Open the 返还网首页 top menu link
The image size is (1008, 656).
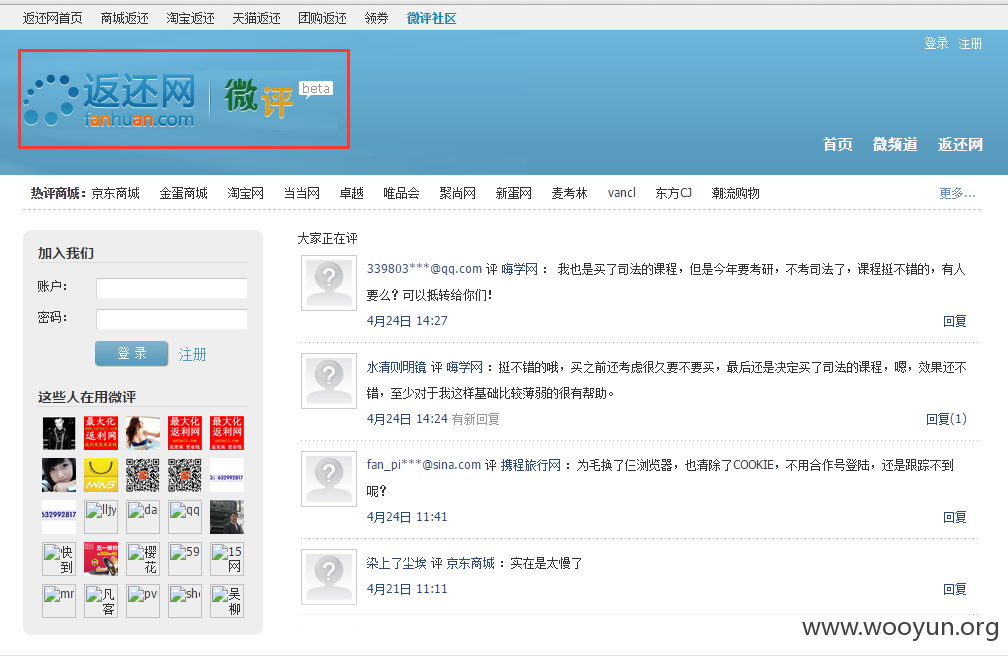pyautogui.click(x=53, y=18)
